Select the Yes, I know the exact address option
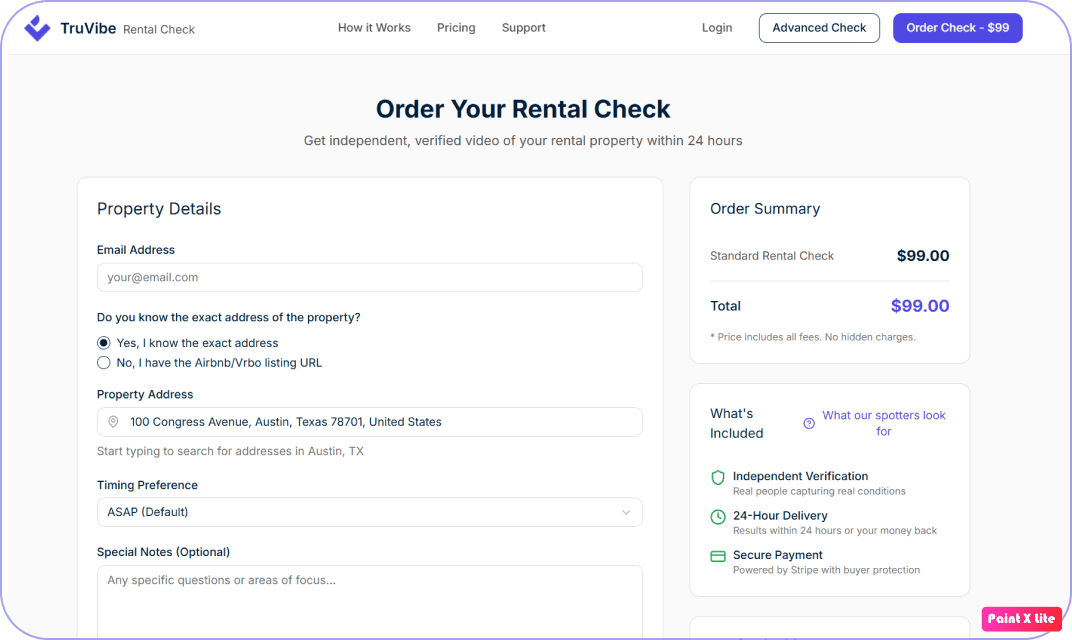Viewport: 1072px width, 640px height. coord(104,342)
